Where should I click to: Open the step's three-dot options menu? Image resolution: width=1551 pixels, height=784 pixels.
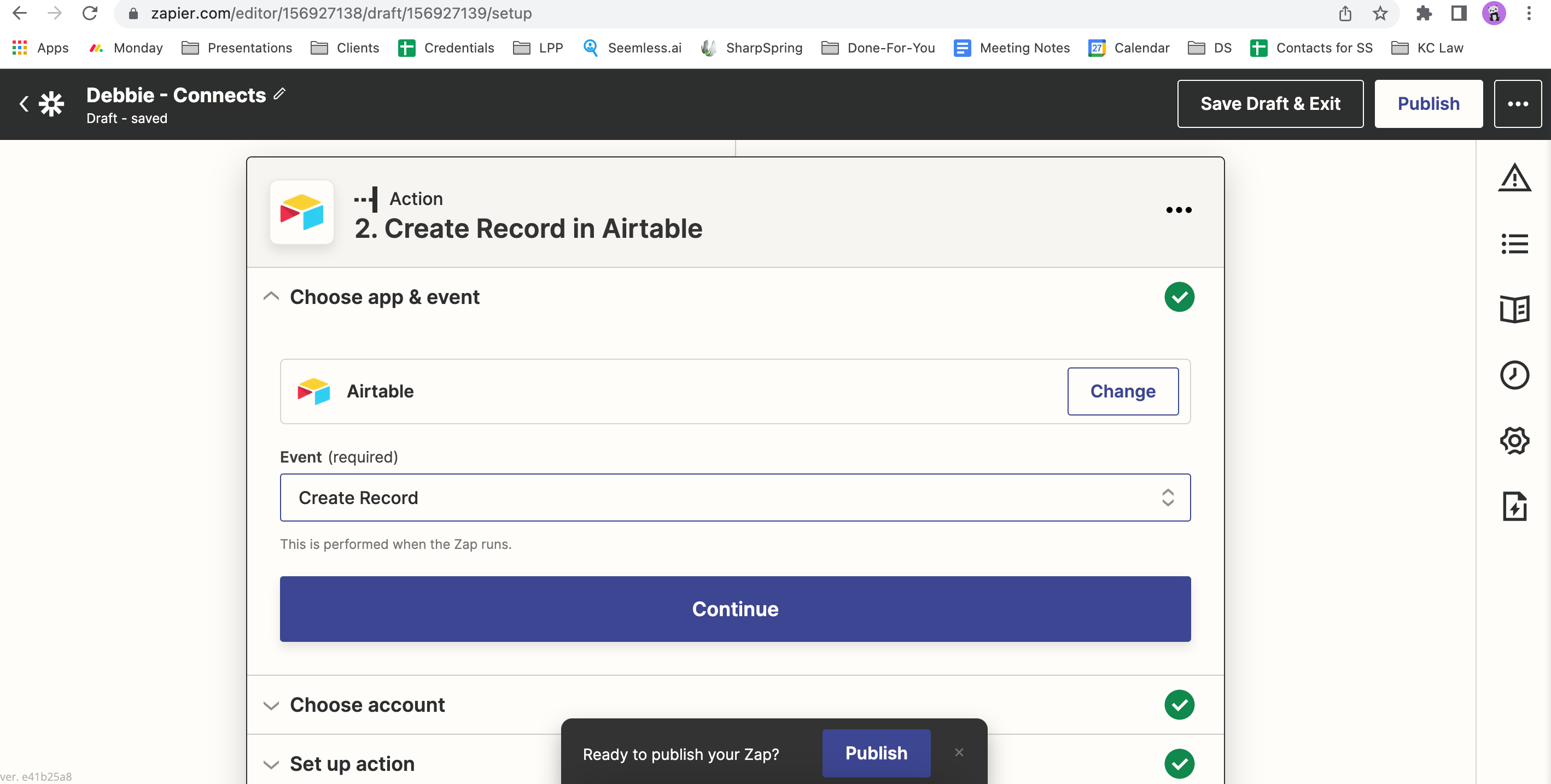pyautogui.click(x=1179, y=210)
